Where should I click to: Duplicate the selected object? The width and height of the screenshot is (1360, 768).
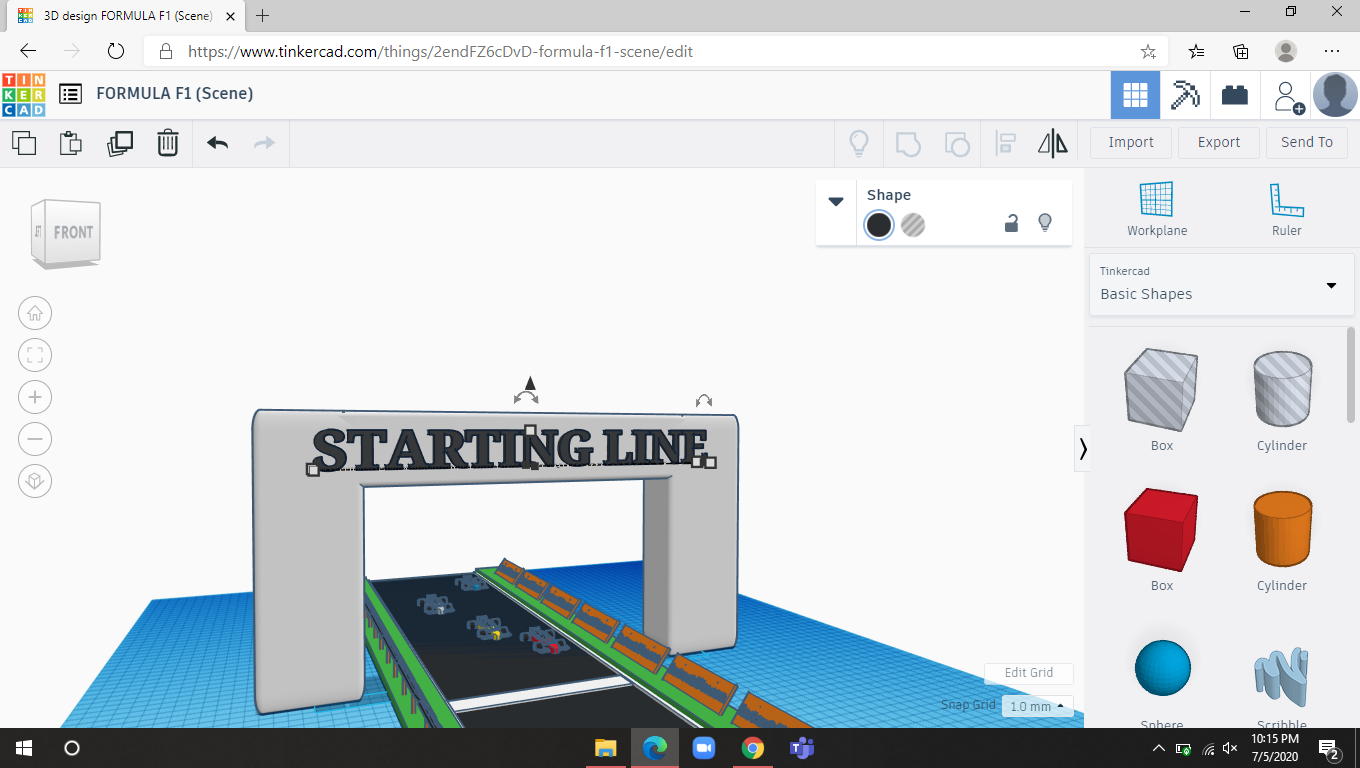pos(120,143)
